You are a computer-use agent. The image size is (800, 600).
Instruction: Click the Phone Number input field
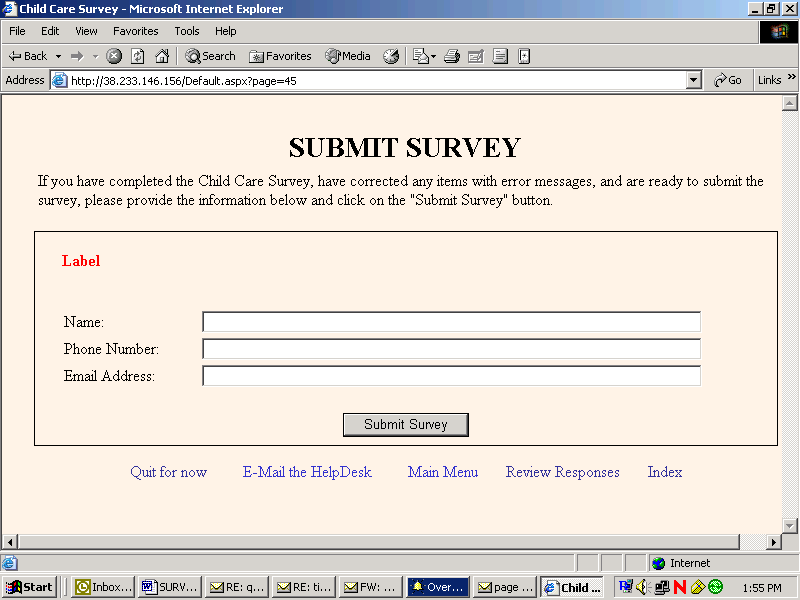coord(452,349)
